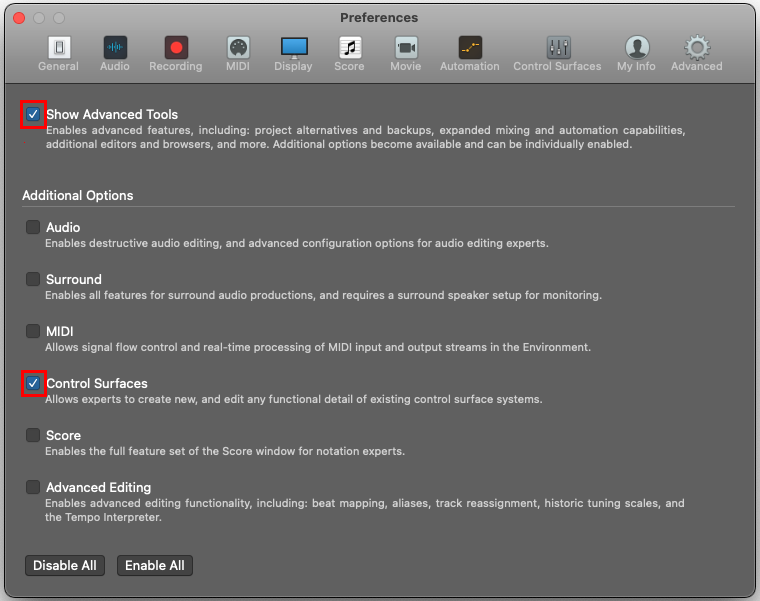Open the Automation preferences icon
This screenshot has width=760, height=601.
point(470,47)
